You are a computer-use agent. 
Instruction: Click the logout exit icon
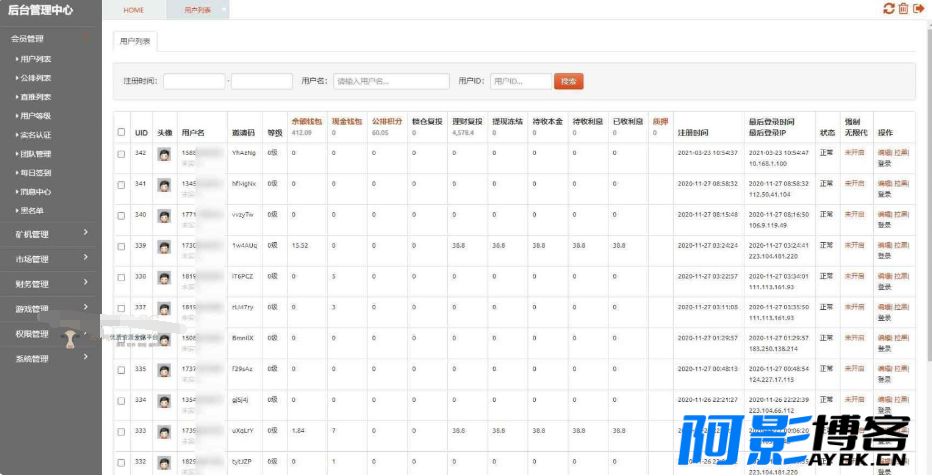click(918, 8)
